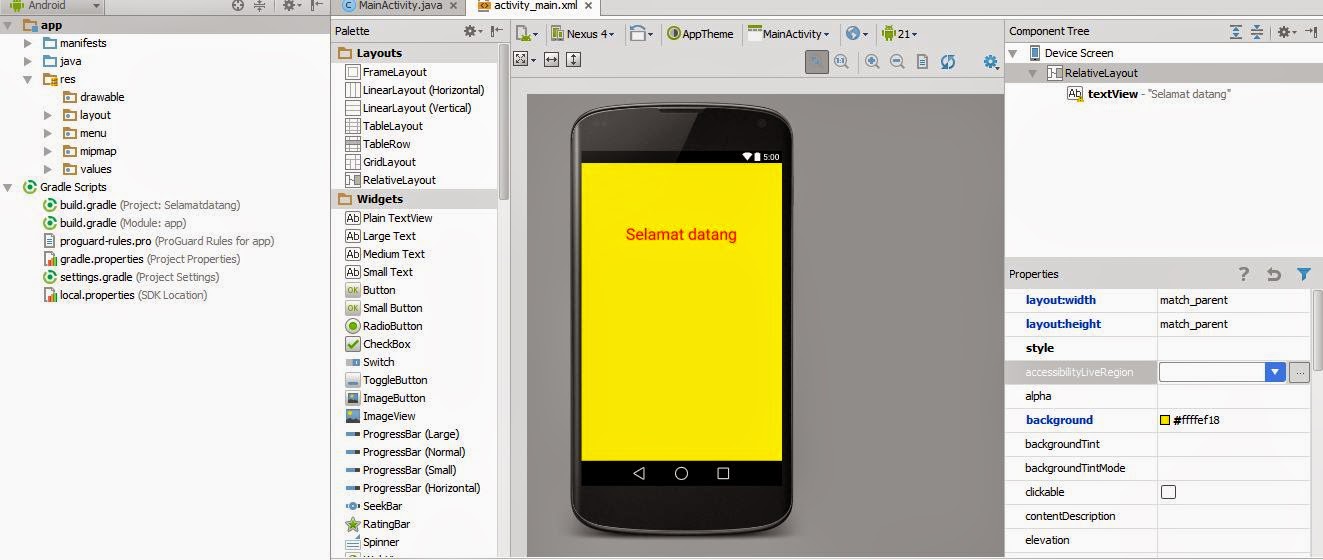Select the Widgets palette section header
Screen dimensions: 1323x560
coord(413,199)
